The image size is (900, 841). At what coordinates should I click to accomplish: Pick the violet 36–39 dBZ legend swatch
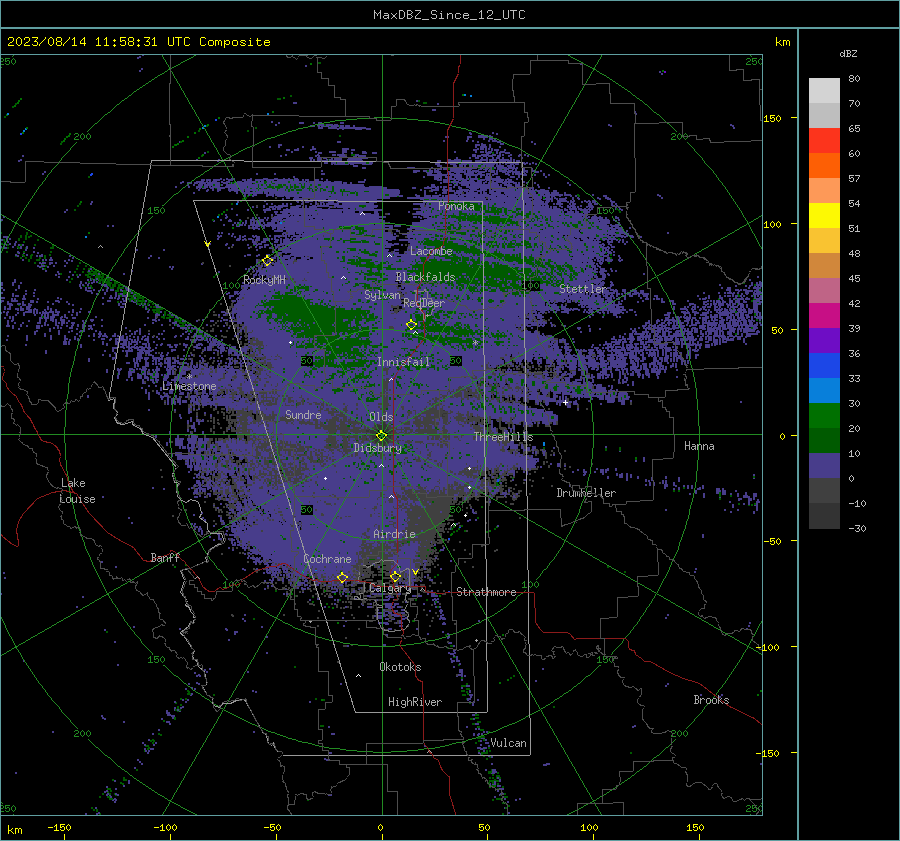[x=824, y=341]
